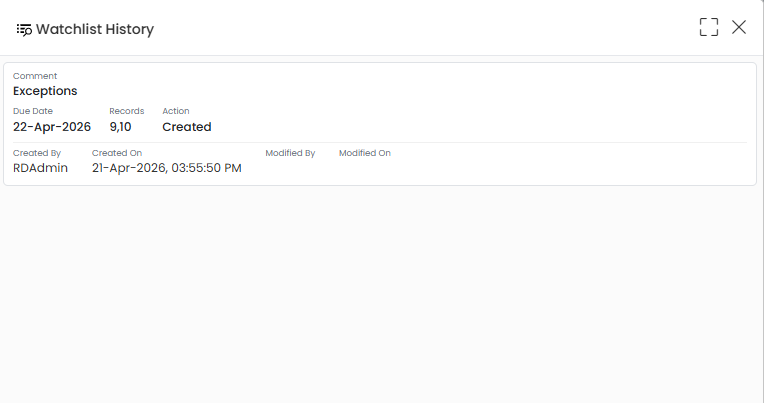Click the Action label

coord(176,111)
